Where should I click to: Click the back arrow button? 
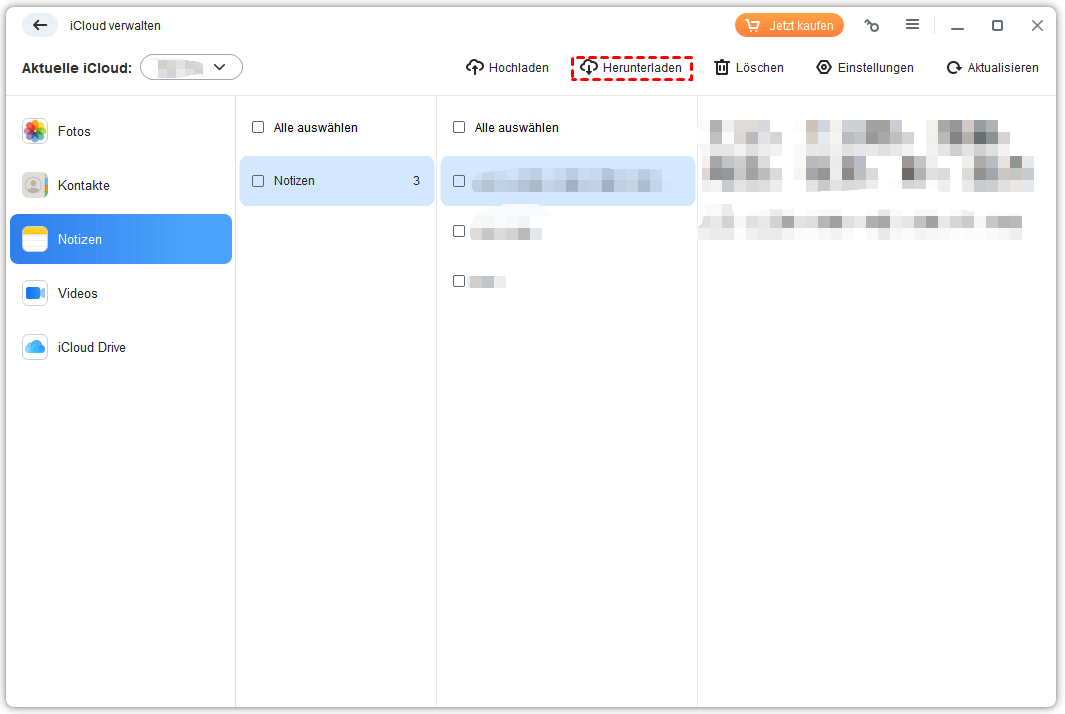40,25
